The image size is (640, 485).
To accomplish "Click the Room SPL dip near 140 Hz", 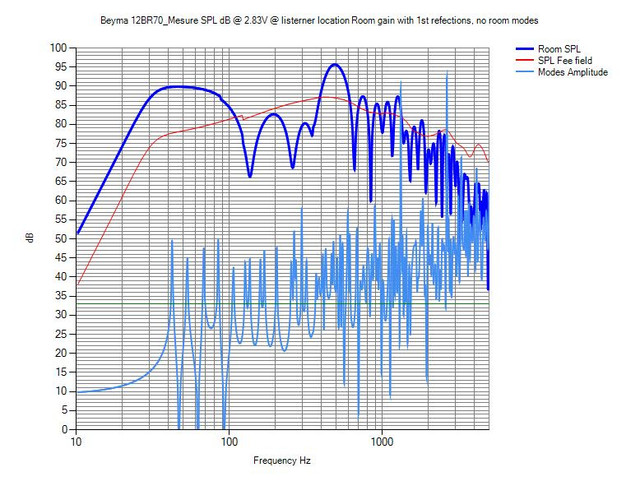I will click(250, 176).
